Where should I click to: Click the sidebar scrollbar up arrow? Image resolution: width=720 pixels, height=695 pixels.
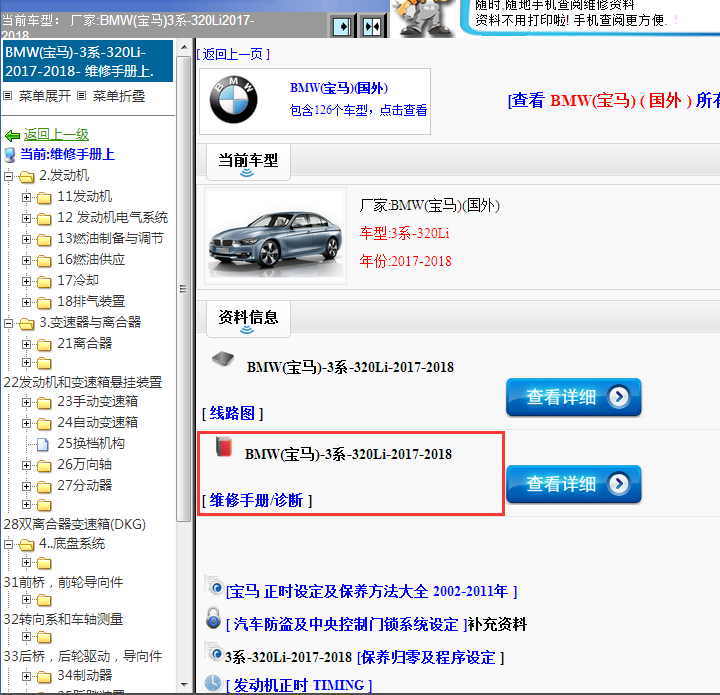[x=184, y=47]
